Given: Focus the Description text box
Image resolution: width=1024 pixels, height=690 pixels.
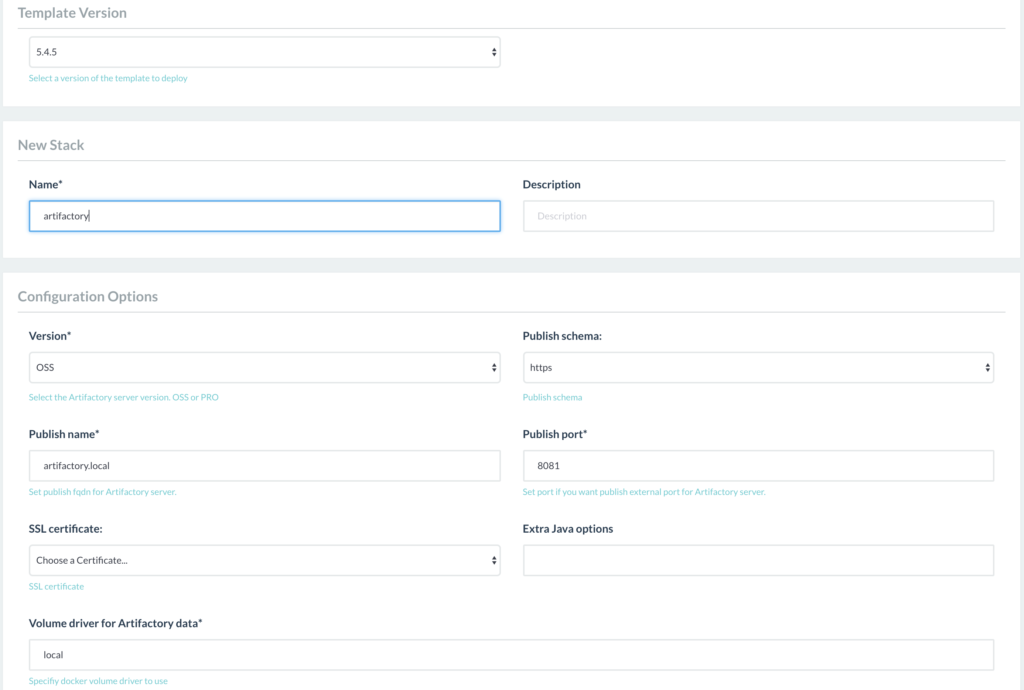Looking at the screenshot, I should 758,216.
